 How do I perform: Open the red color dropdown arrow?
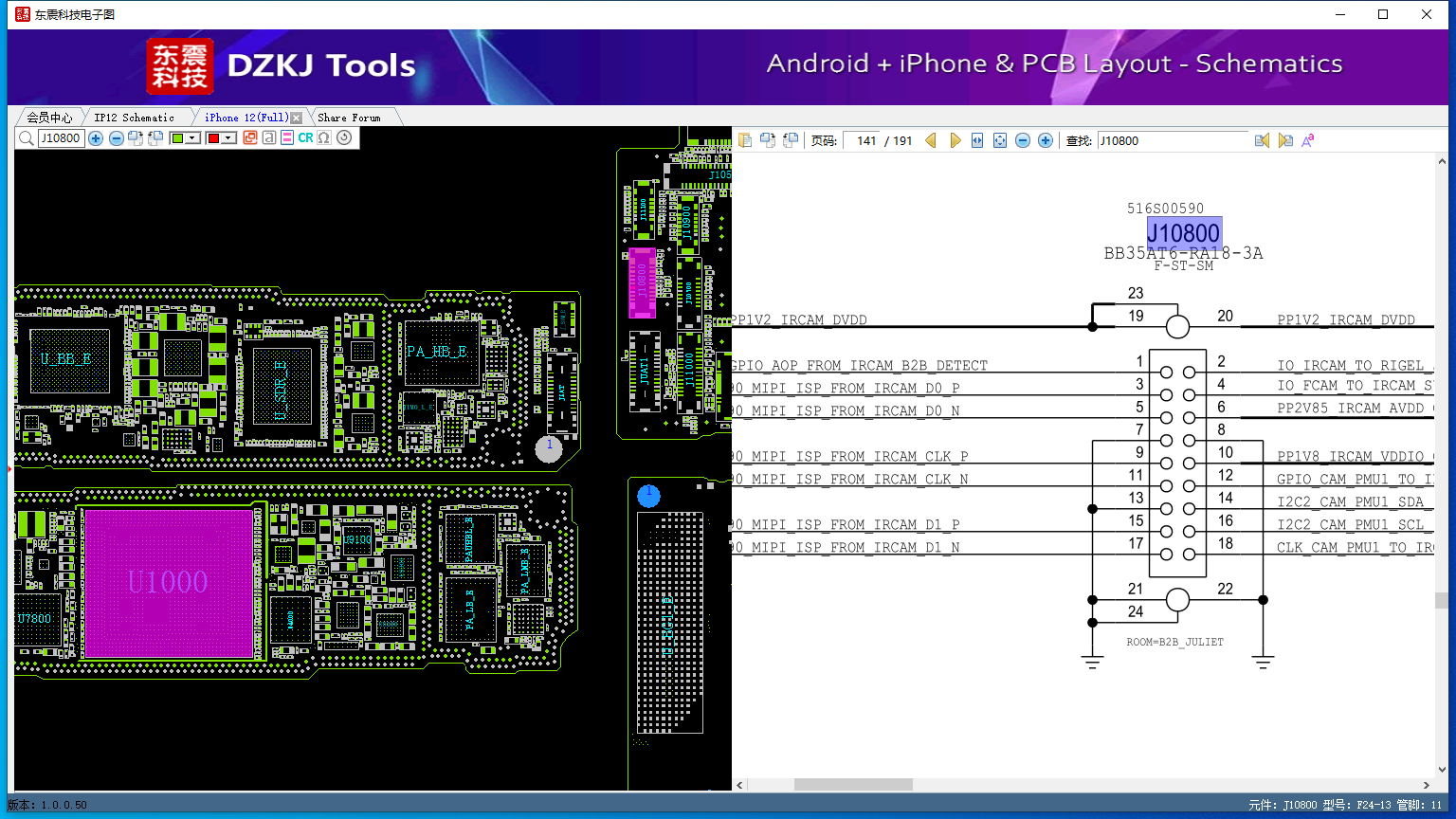[228, 138]
